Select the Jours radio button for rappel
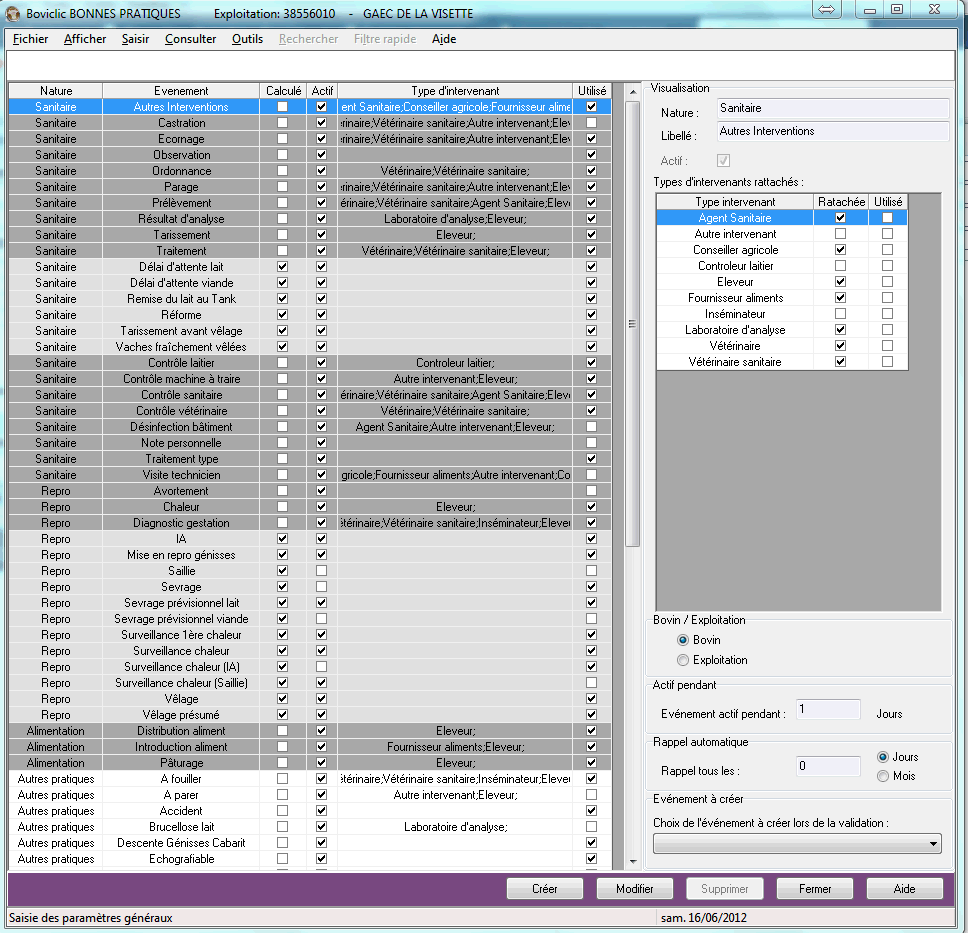Image resolution: width=968 pixels, height=933 pixels. (883, 756)
